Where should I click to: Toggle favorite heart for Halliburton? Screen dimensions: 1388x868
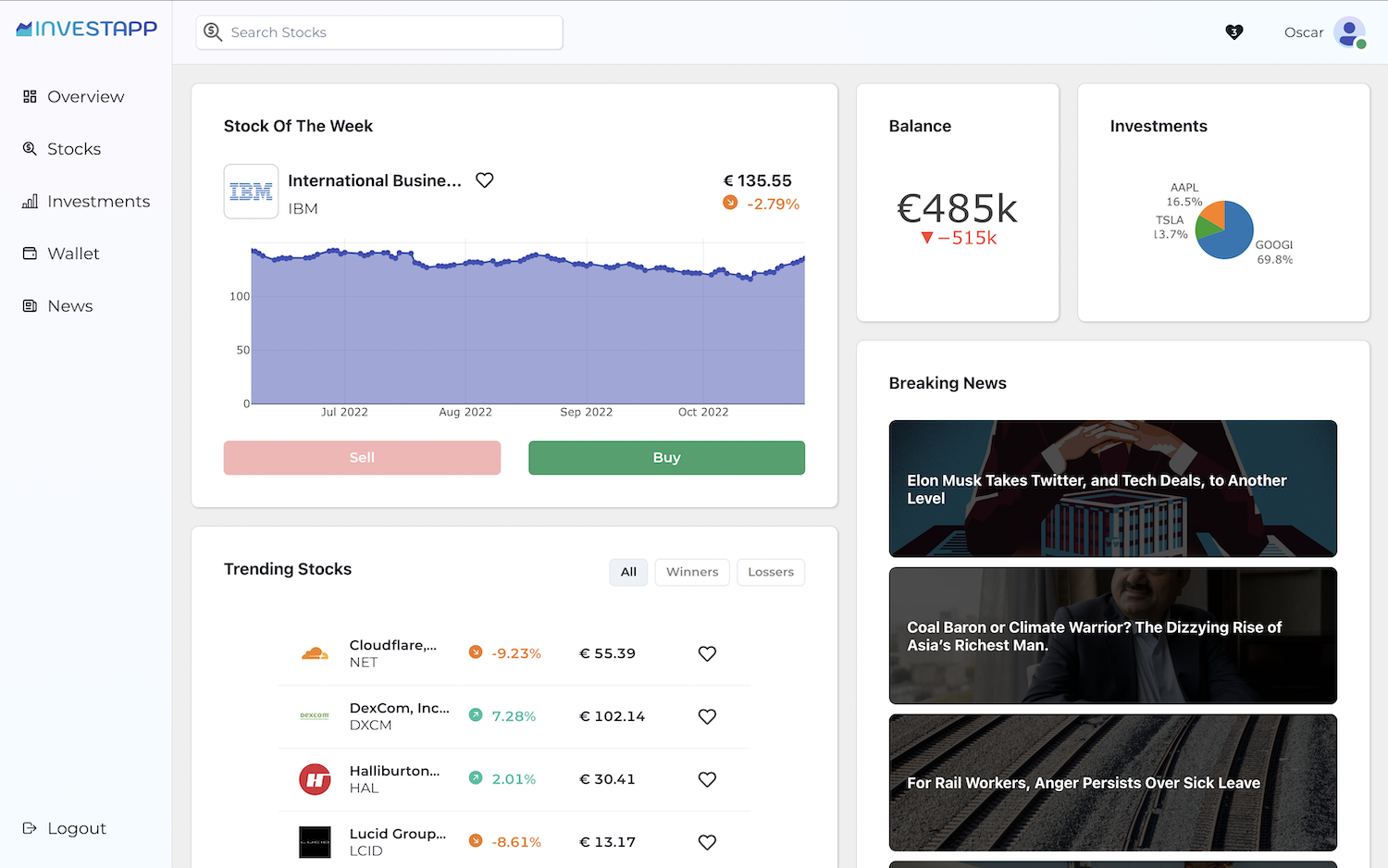(707, 779)
